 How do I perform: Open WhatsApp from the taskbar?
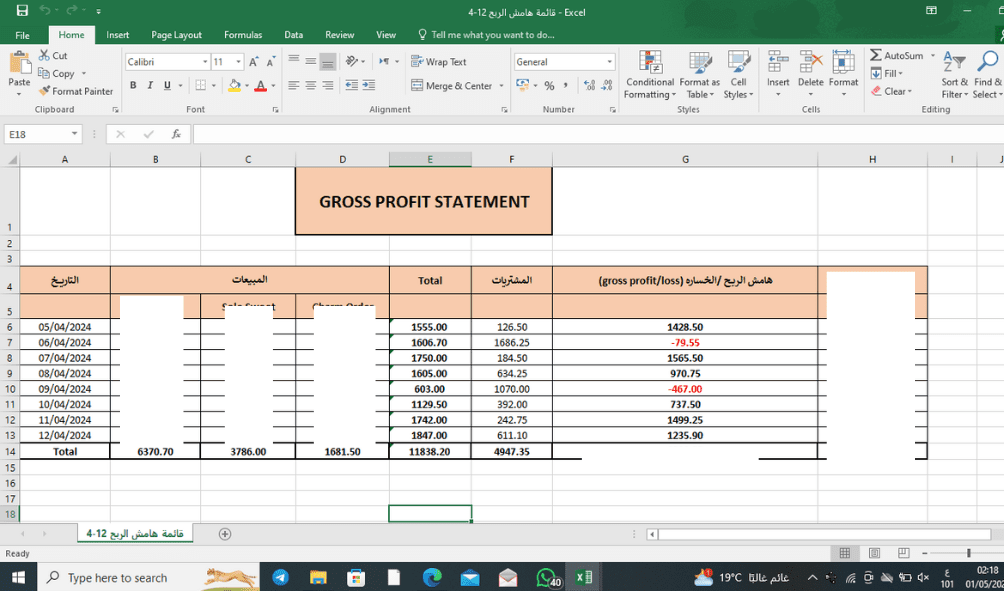click(547, 578)
